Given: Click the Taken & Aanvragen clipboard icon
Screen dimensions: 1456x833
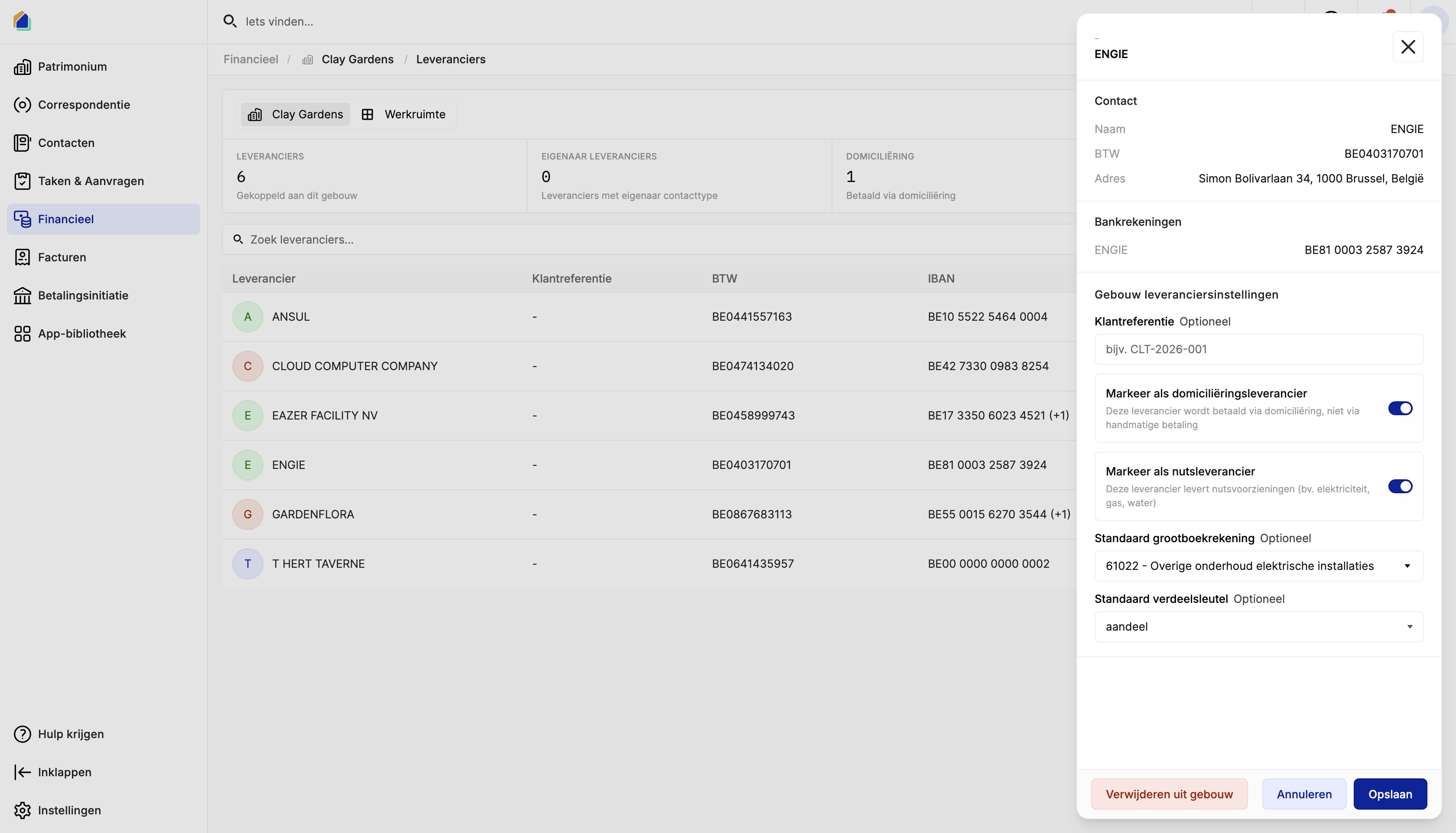Looking at the screenshot, I should point(22,181).
